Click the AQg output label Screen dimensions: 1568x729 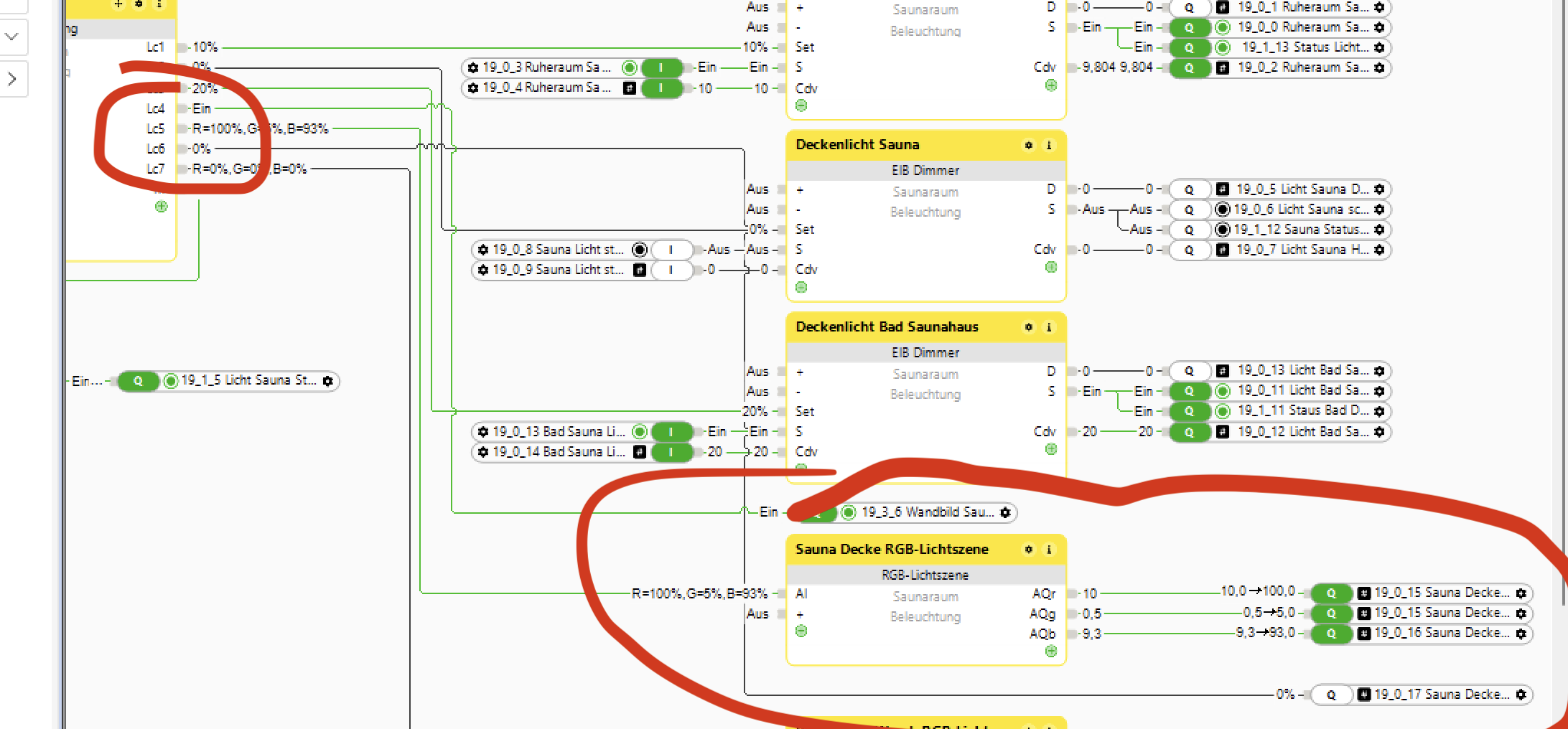click(x=1042, y=614)
